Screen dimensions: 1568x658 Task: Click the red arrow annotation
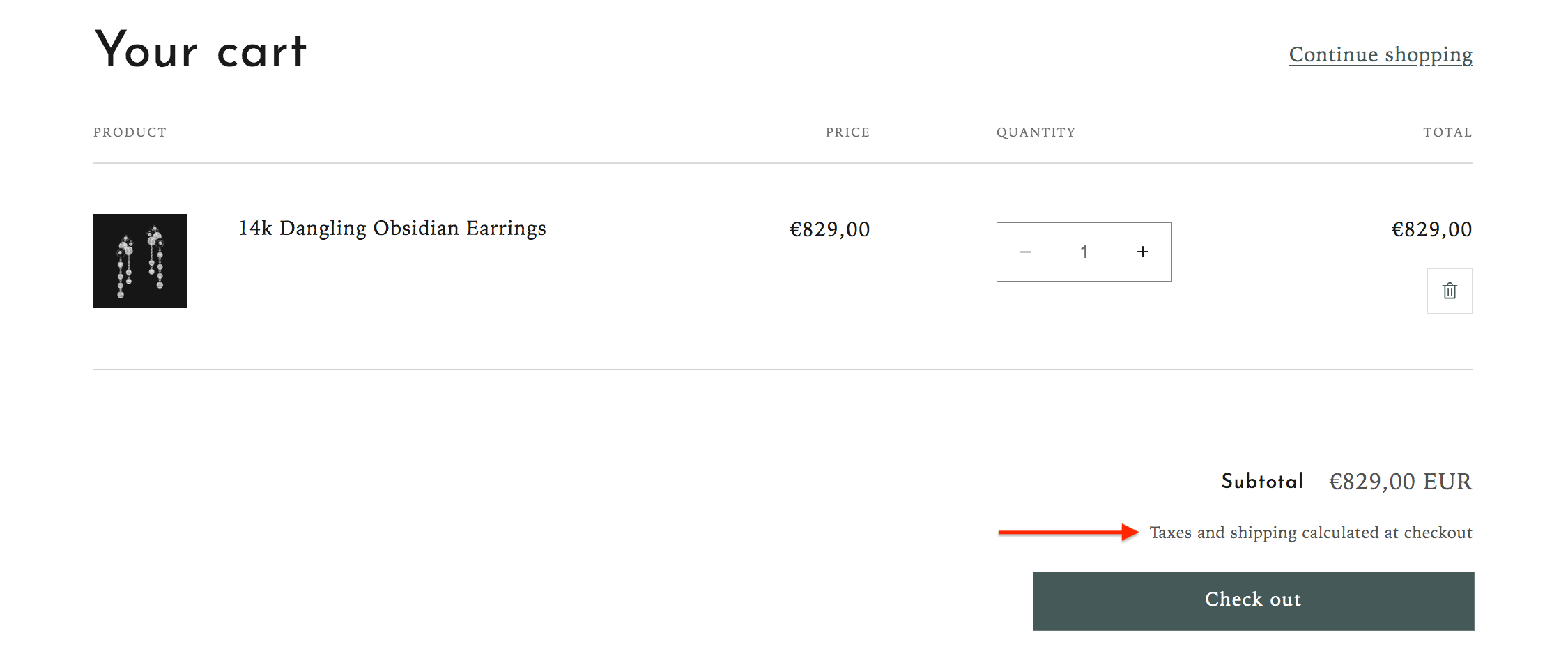coord(1068,533)
